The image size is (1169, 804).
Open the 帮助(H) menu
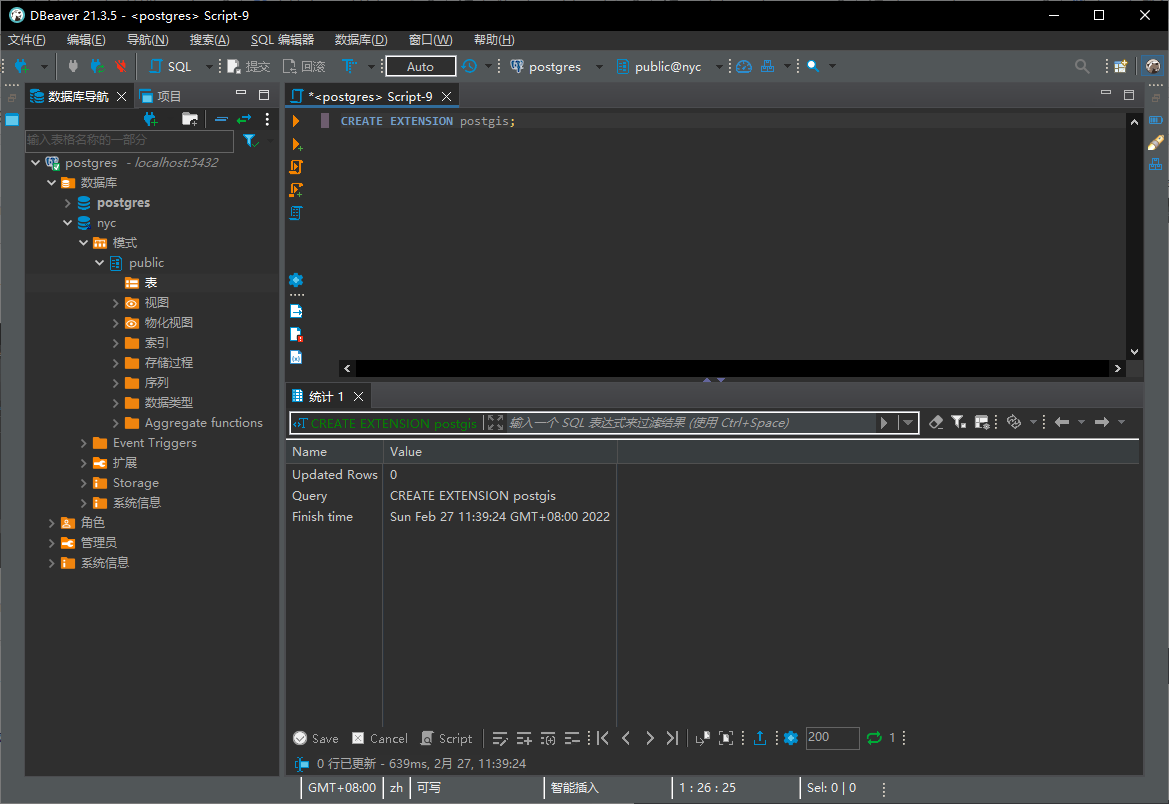494,40
